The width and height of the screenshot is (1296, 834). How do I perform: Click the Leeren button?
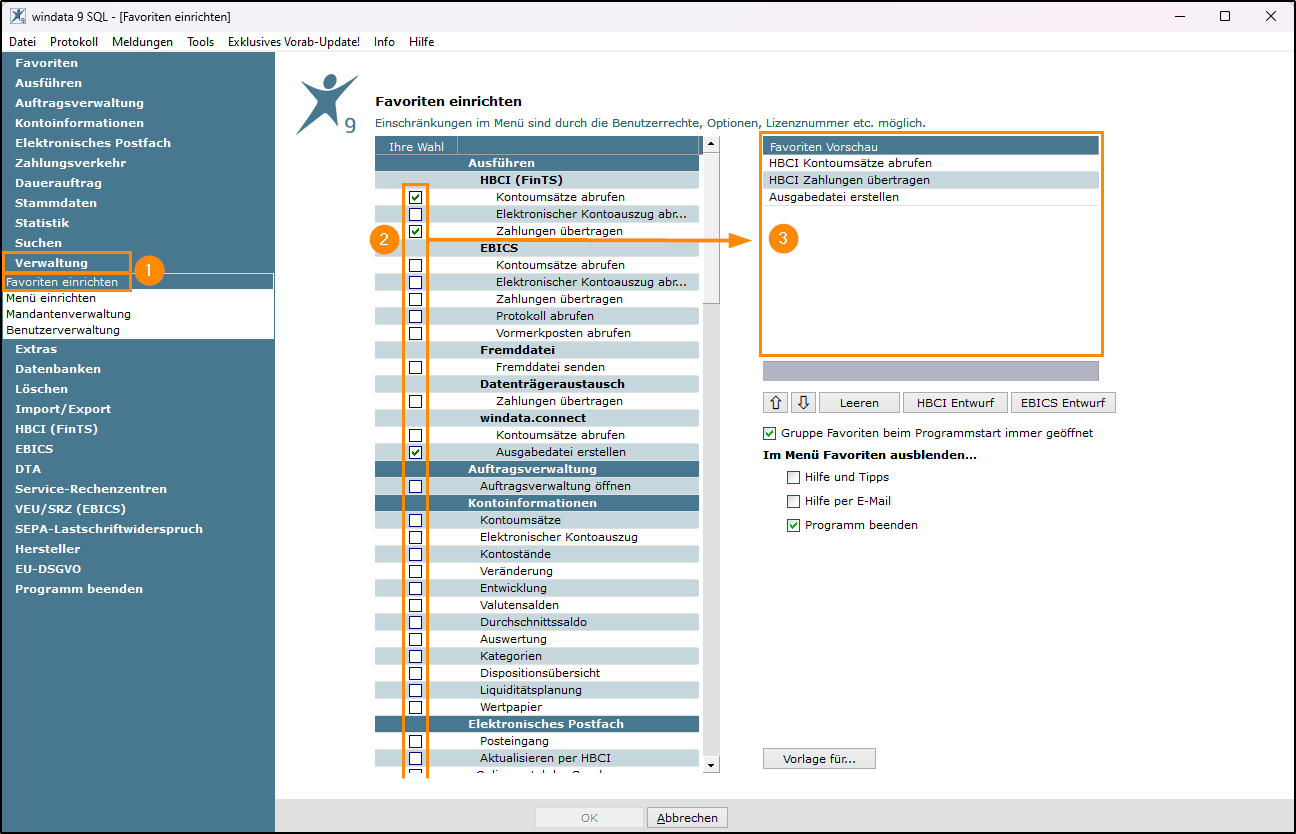[859, 403]
